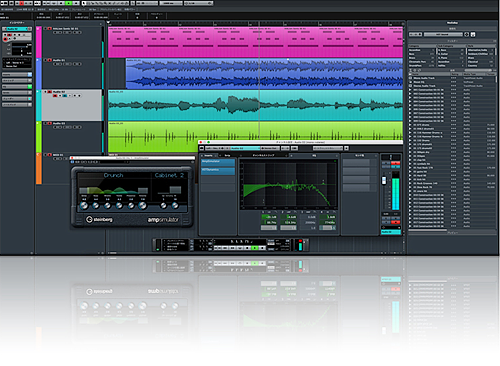Screen dimensions: 500x366
Task: Click the Cabinet 2 model label
Action: [x=169, y=175]
